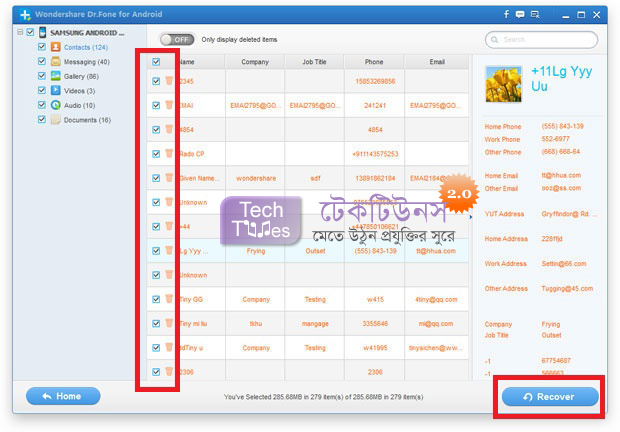Image resolution: width=620 pixels, height=432 pixels.
Task: Uncheck the checkbox for contact Rado CP
Action: (x=156, y=154)
